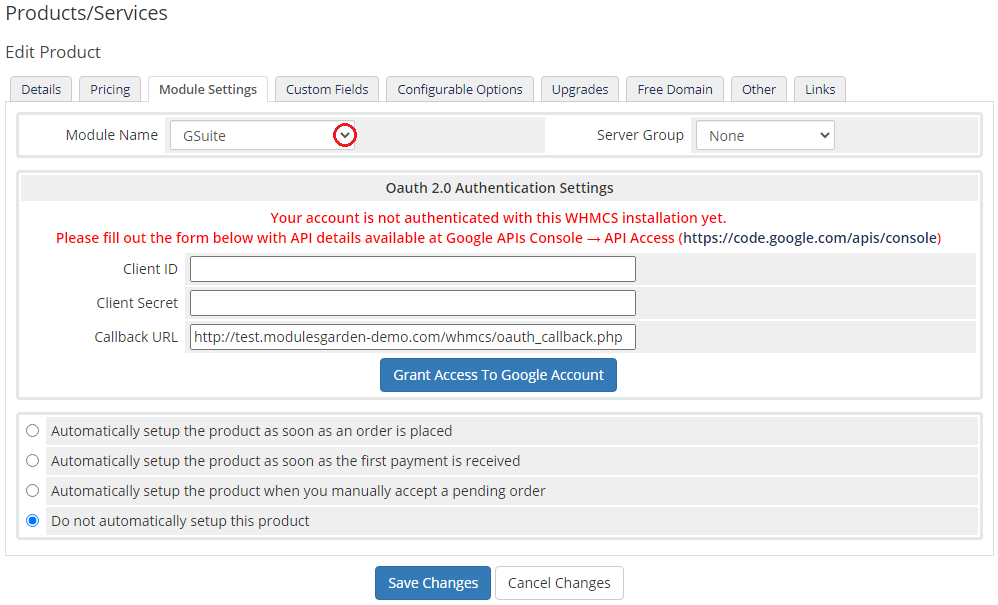The image size is (998, 605).
Task: Select the Module Settings tab
Action: point(208,89)
